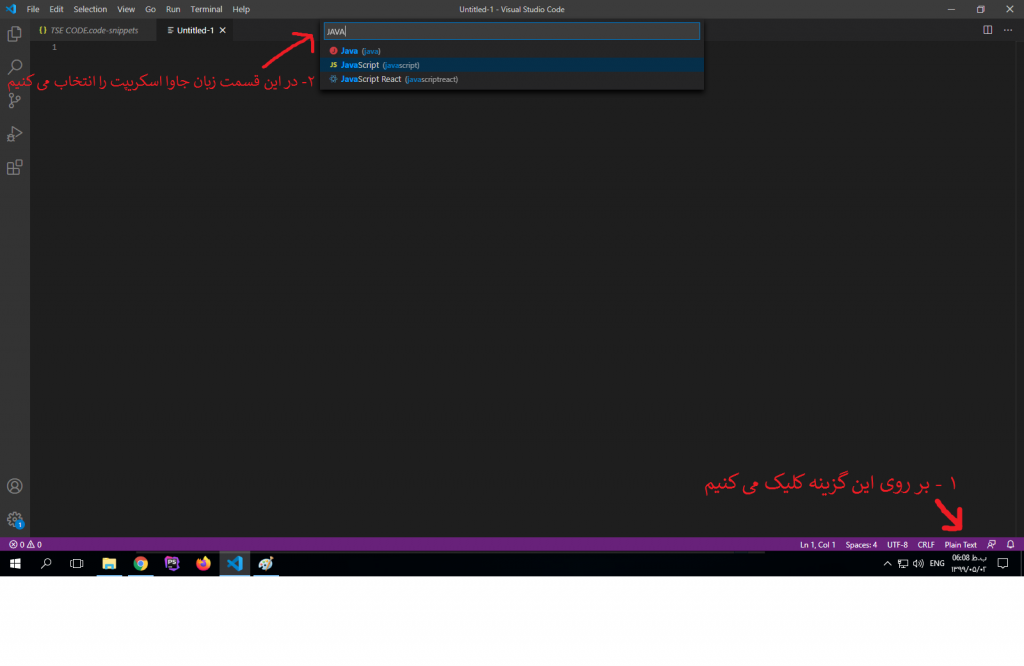The image size is (1024, 666).
Task: Open the File menu
Action: [33, 9]
